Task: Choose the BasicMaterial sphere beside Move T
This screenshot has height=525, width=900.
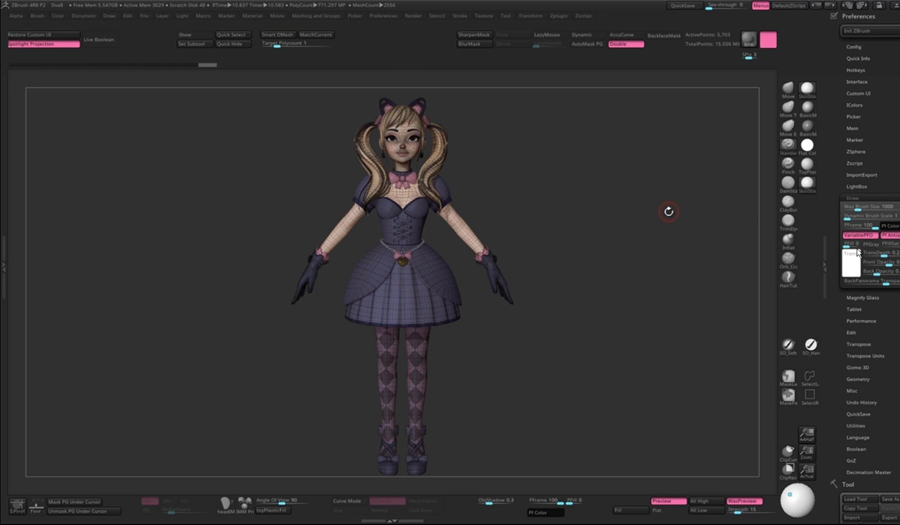Action: 807,107
